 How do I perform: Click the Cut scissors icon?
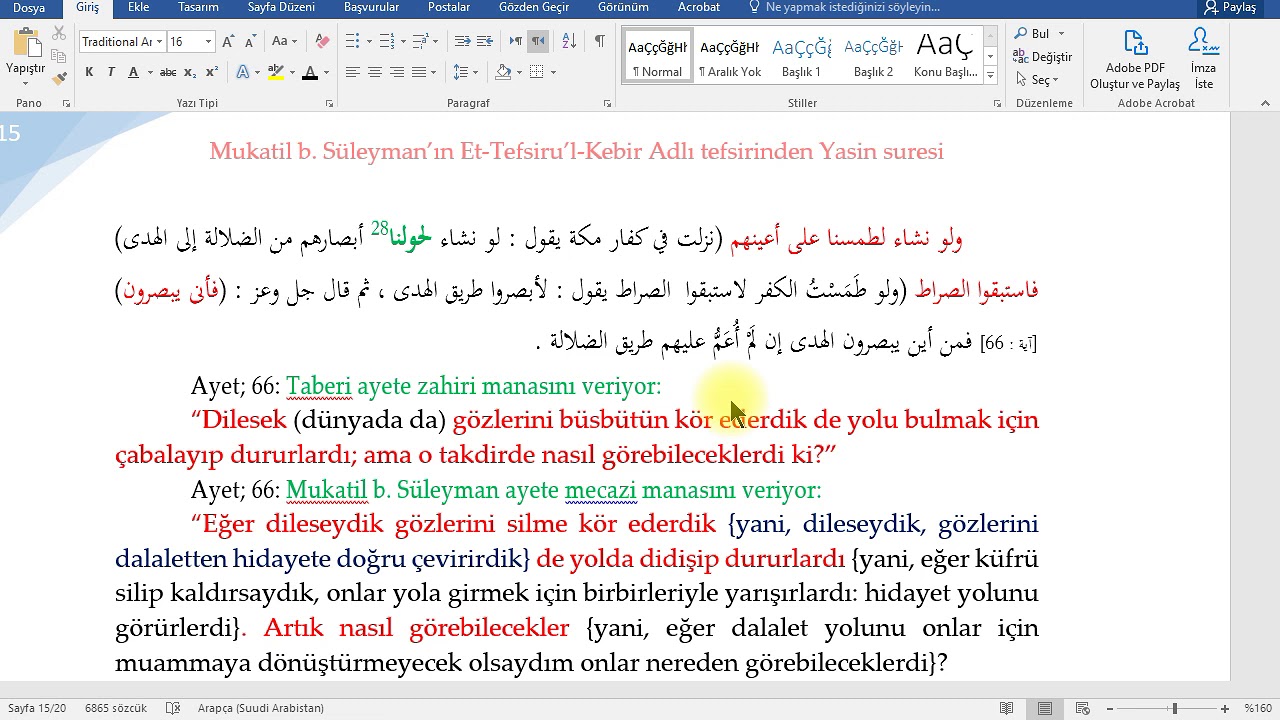pyautogui.click(x=60, y=33)
